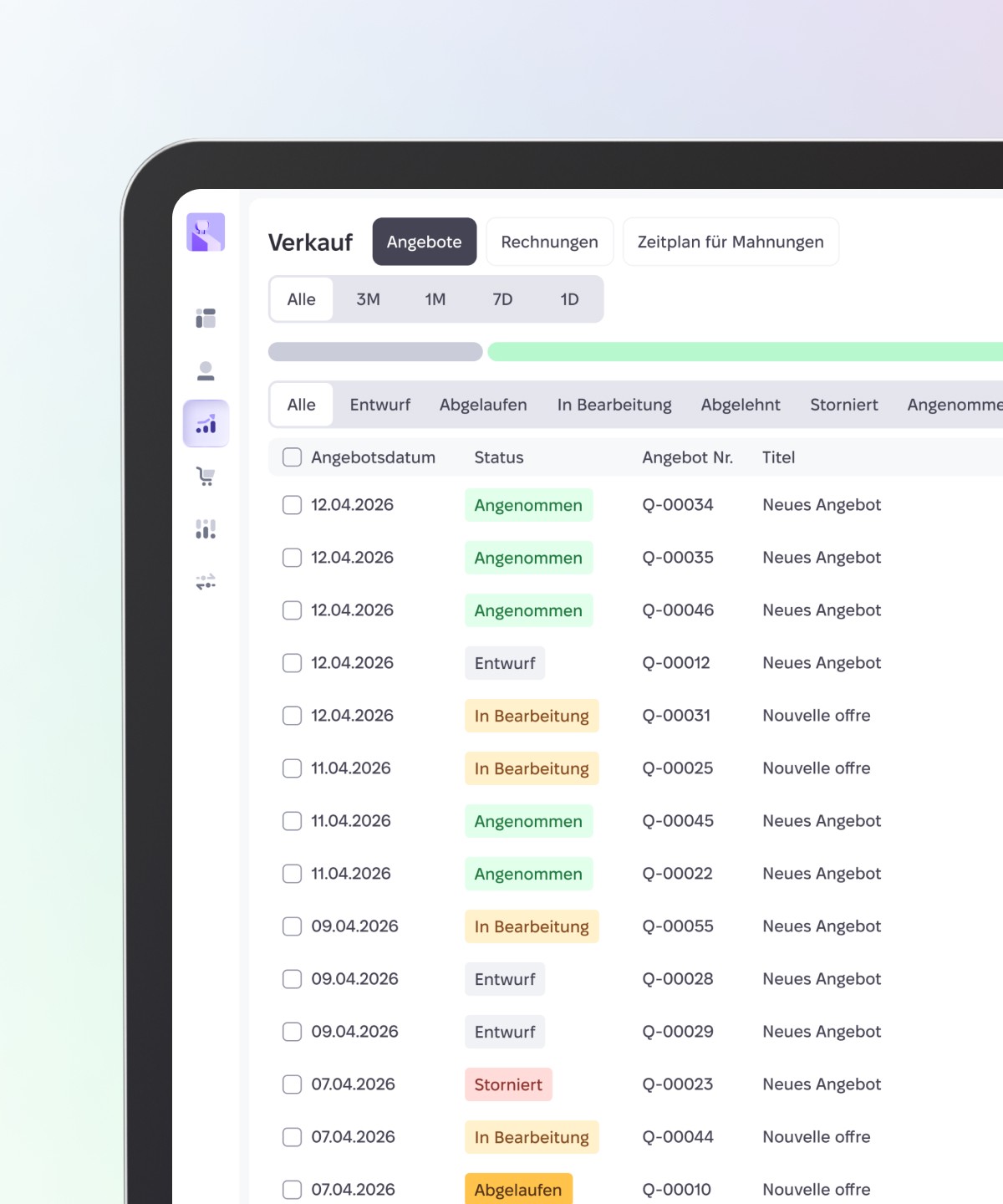The image size is (1003, 1204).
Task: Check the box for Q-00034 row
Action: pos(292,505)
